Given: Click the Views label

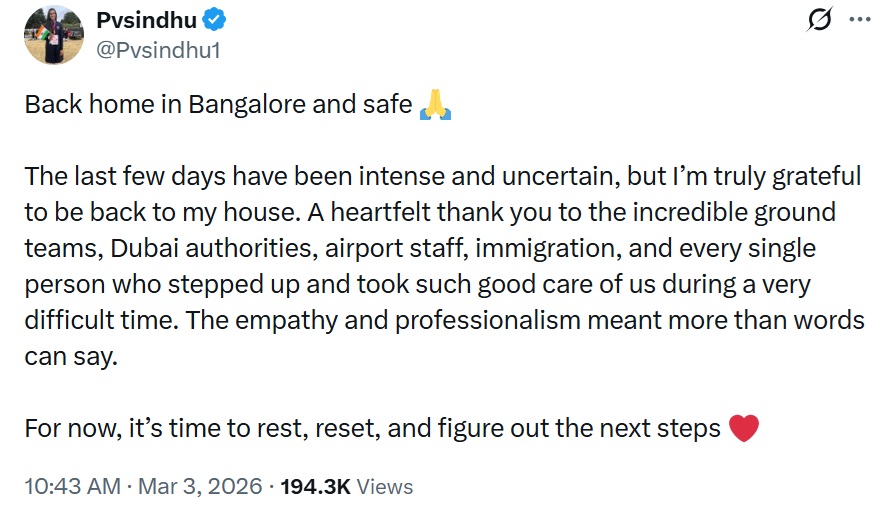Looking at the screenshot, I should click(x=385, y=487).
